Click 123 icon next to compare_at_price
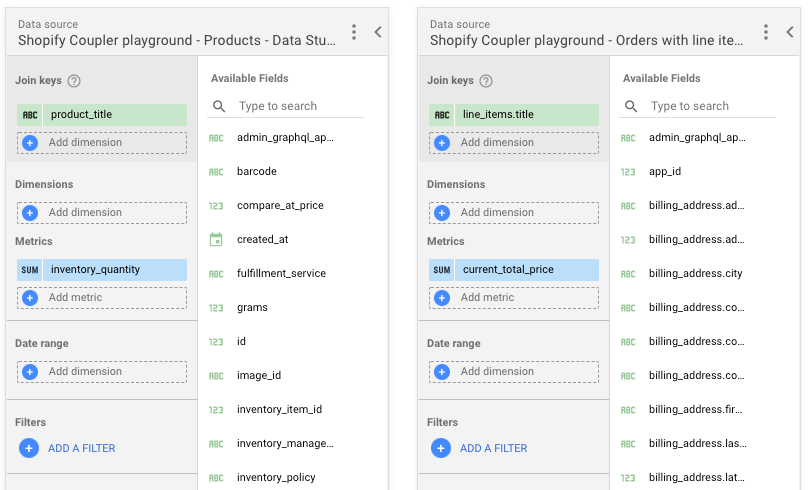Screen dimensions: 811x490 tap(216, 206)
